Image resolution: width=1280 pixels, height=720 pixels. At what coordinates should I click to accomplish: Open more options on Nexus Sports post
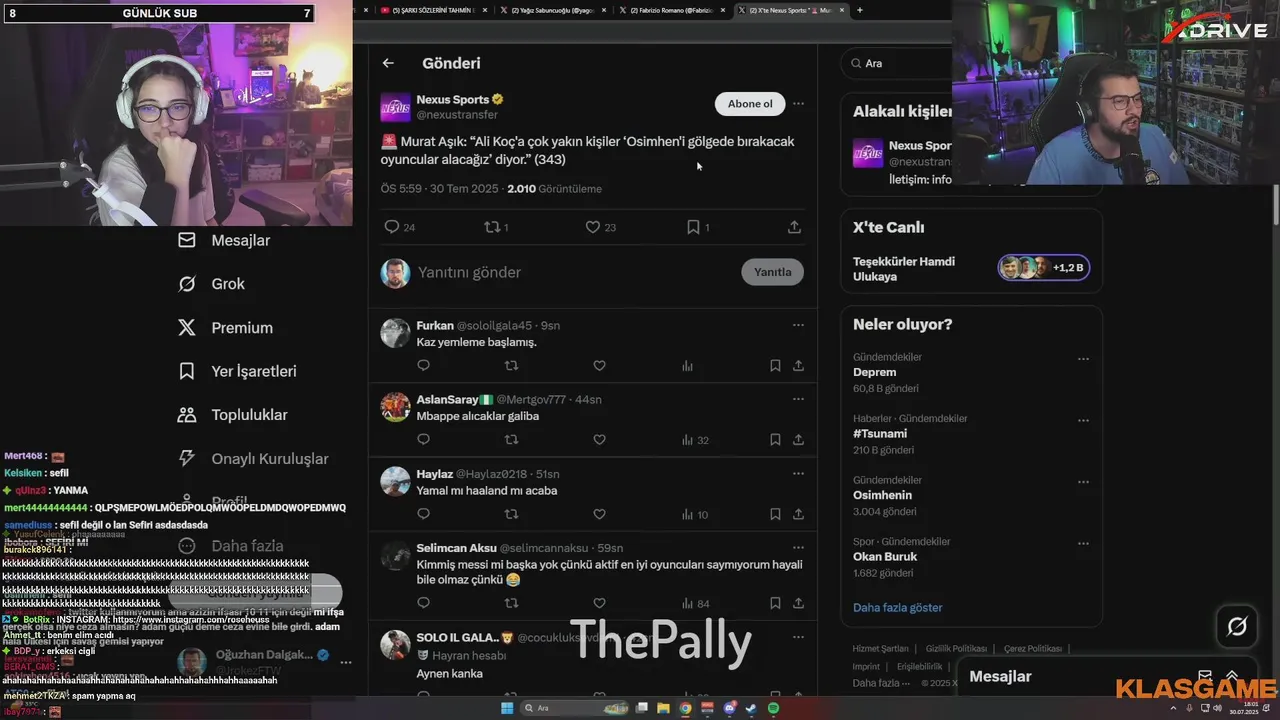point(798,103)
